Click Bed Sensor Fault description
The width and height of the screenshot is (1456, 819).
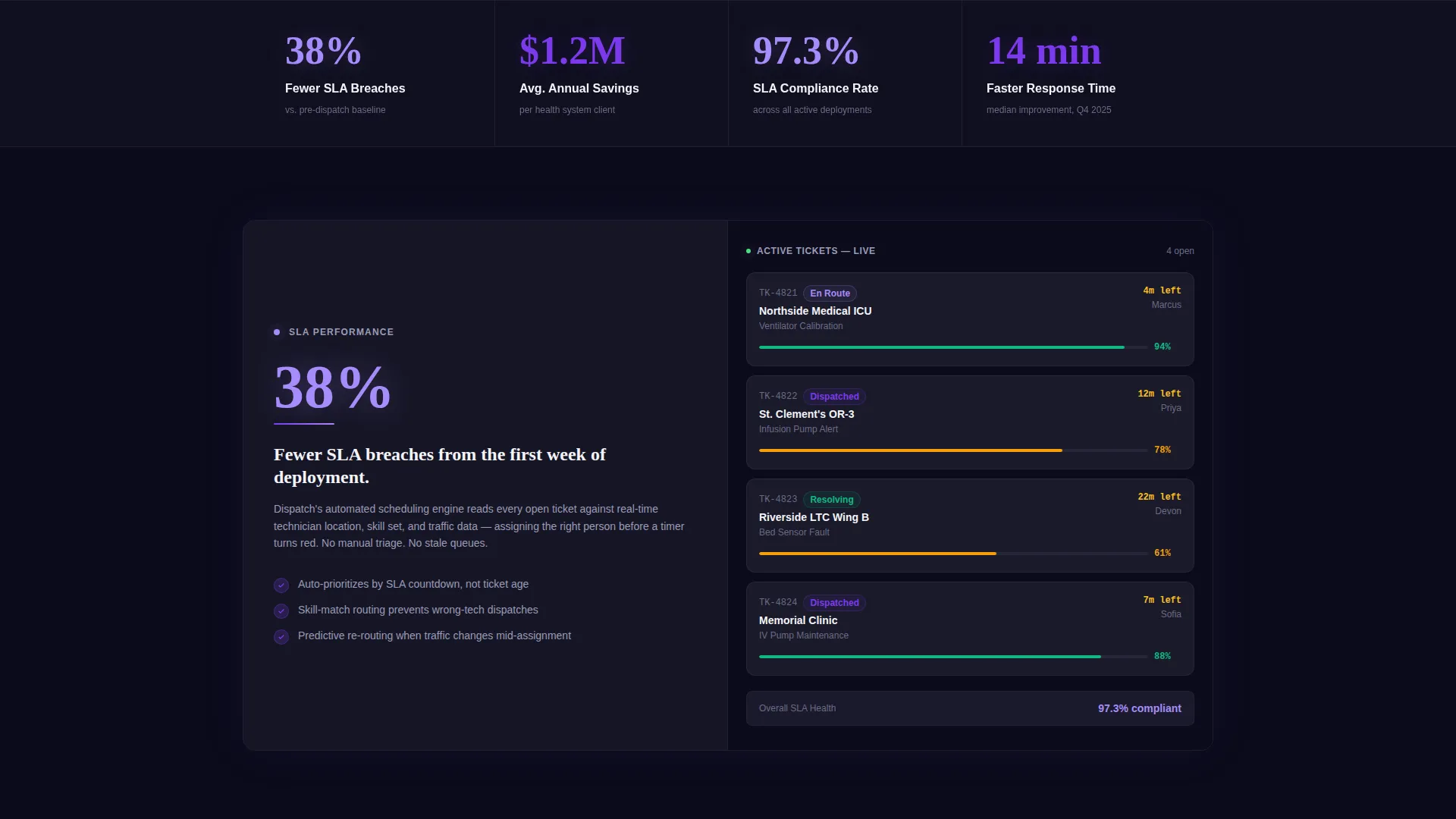tap(794, 532)
